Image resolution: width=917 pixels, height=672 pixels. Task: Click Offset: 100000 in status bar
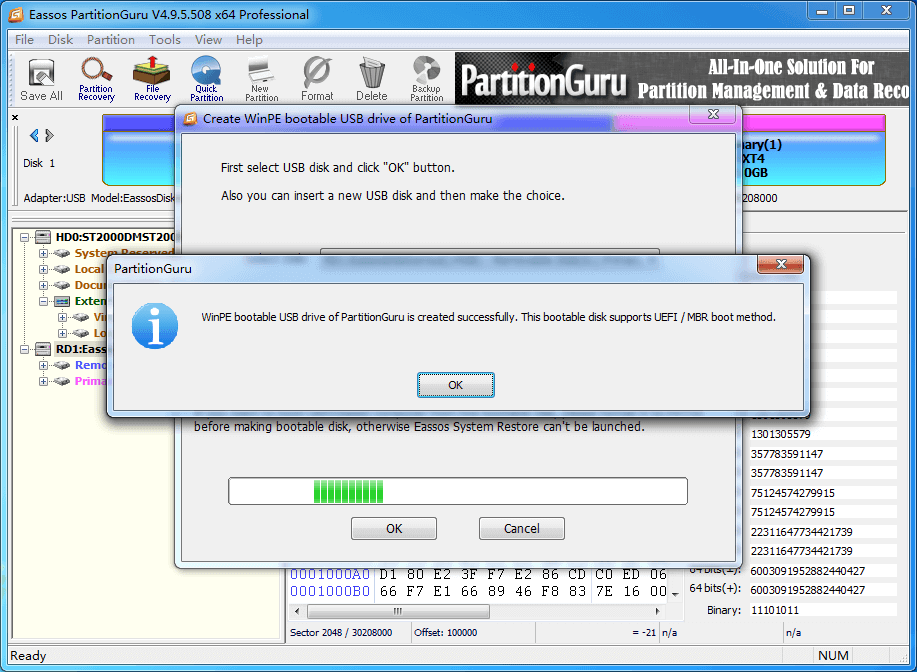coord(446,632)
